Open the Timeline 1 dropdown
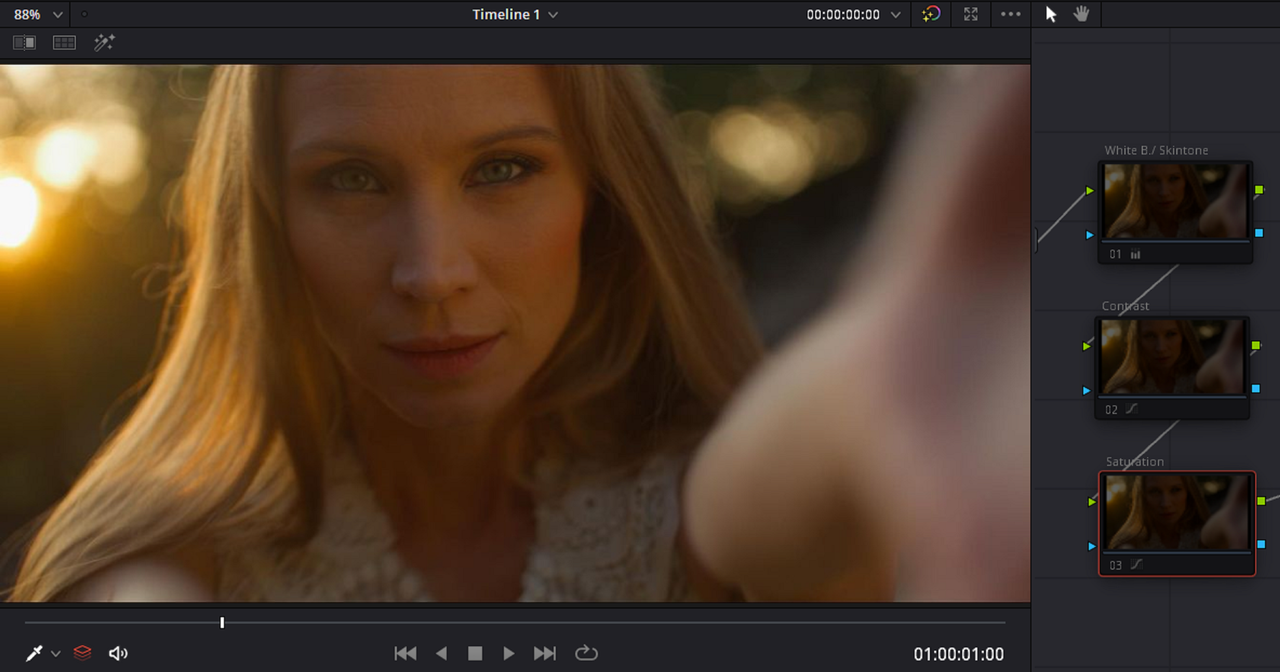 [515, 15]
